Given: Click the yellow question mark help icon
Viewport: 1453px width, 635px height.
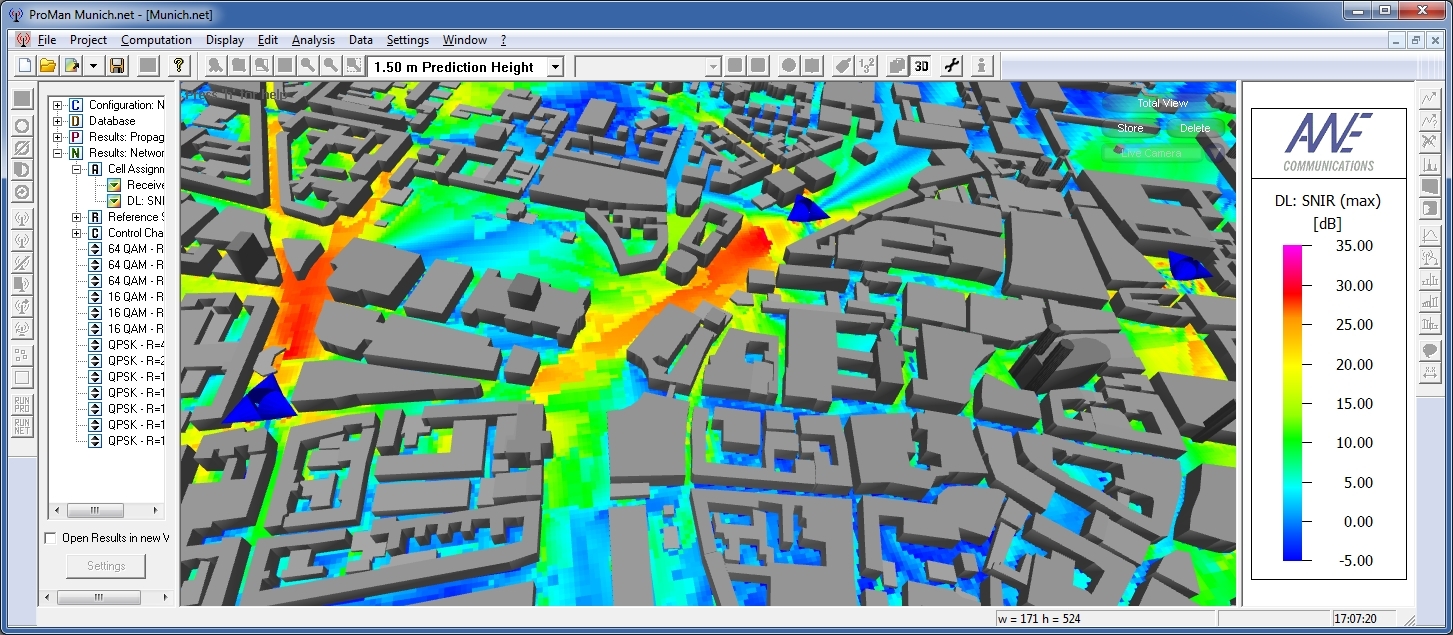Looking at the screenshot, I should tap(178, 66).
